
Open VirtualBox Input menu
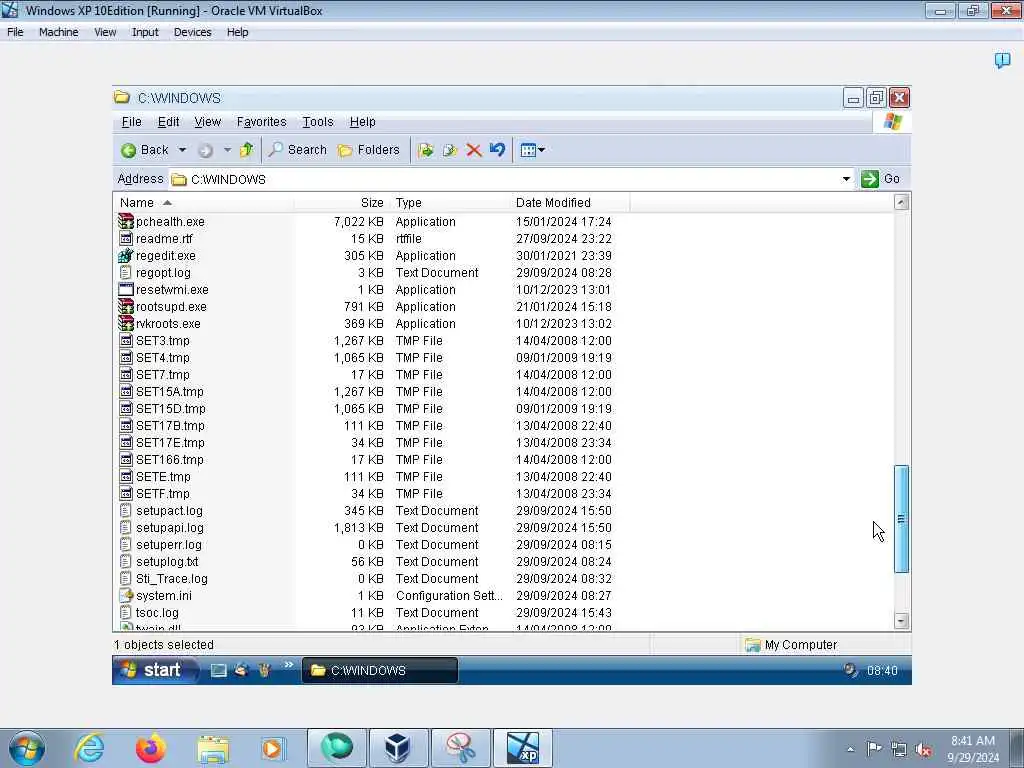pos(145,32)
